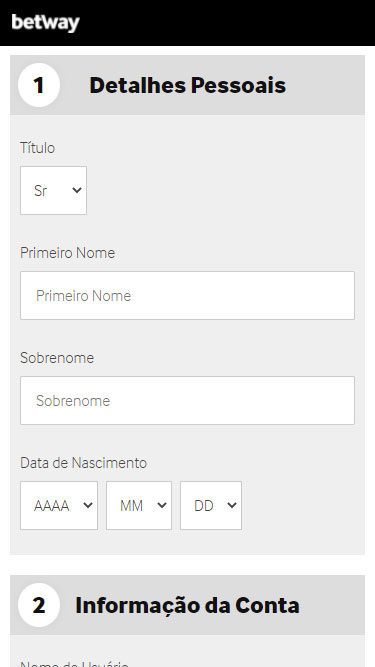The image size is (375, 667).
Task: Click the Primeiro Nome label text
Action: tap(68, 253)
